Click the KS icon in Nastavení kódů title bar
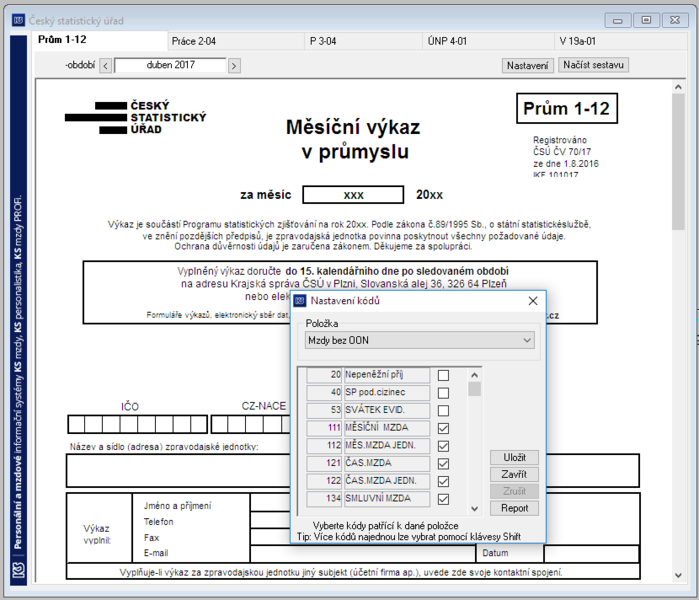This screenshot has width=699, height=600. (300, 301)
